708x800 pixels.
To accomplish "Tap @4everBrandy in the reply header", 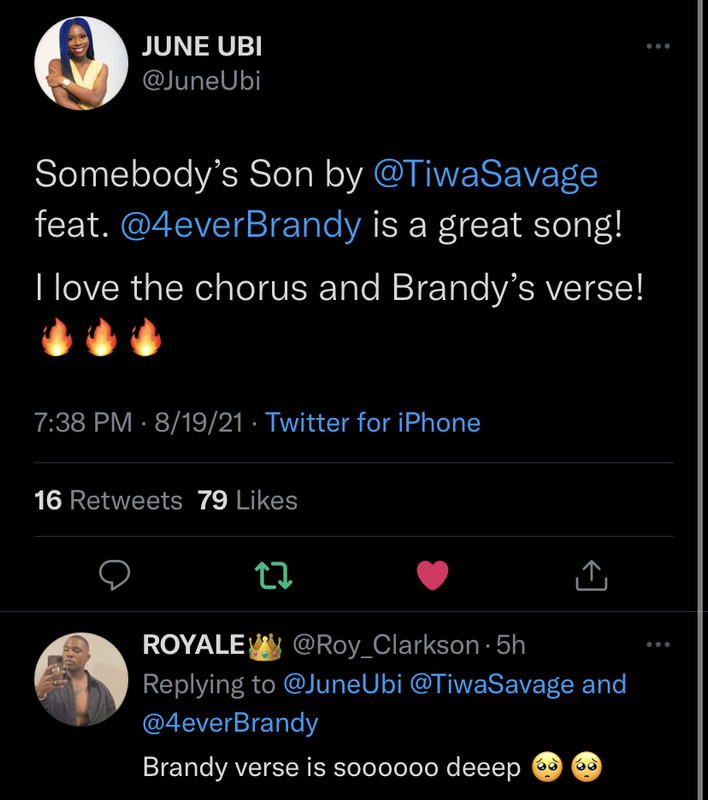I will click(231, 723).
